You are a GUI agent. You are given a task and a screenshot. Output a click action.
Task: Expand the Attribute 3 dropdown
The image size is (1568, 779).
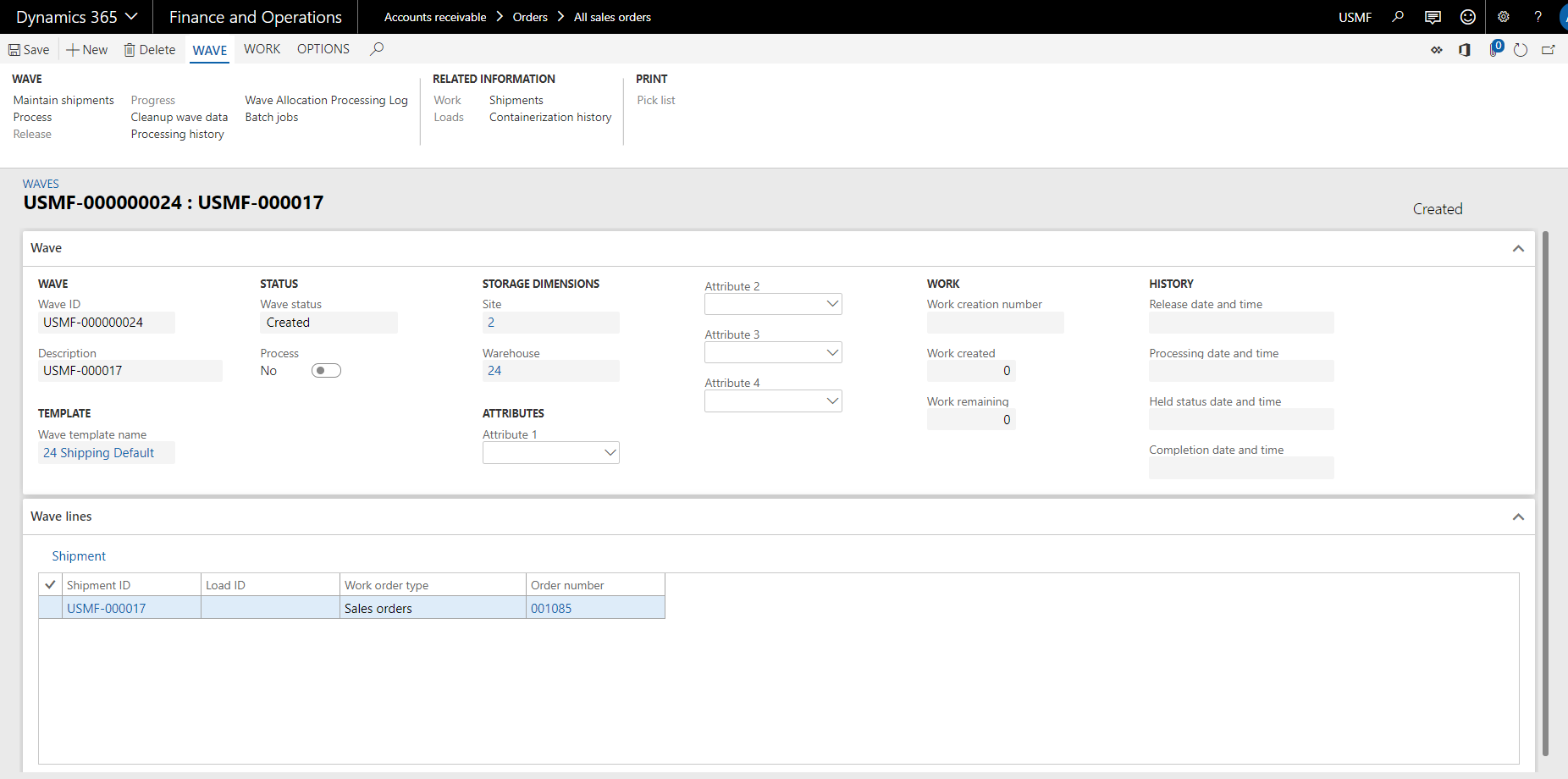pos(832,352)
